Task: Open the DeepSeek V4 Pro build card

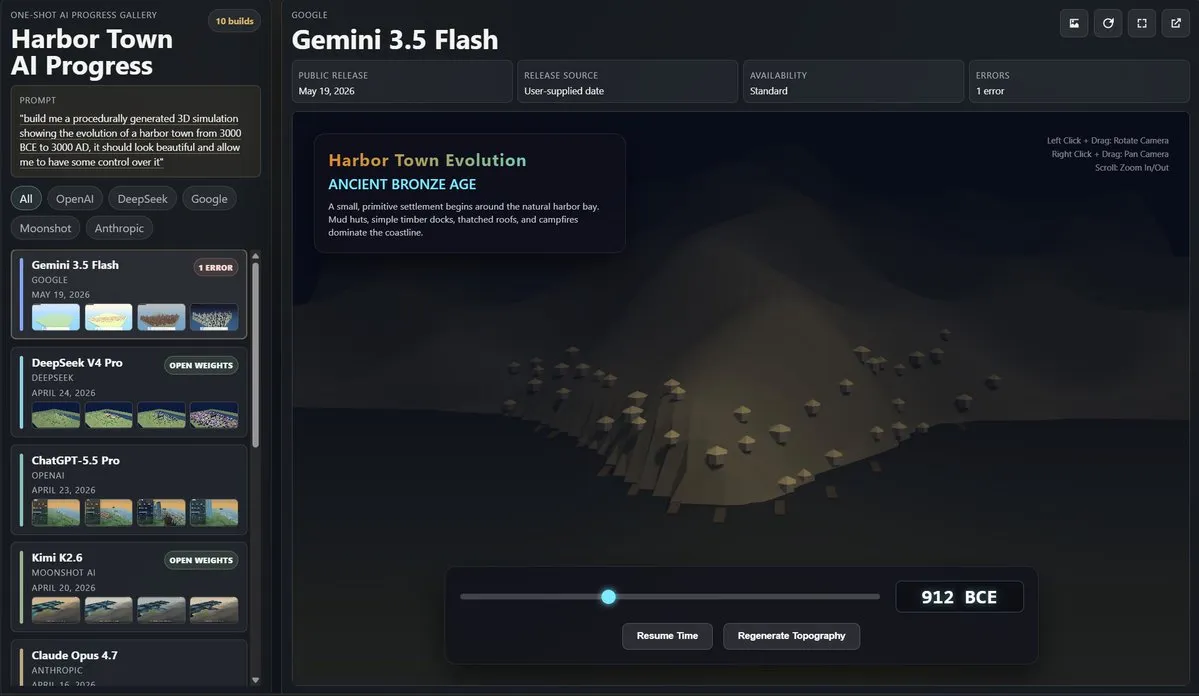Action: point(129,392)
